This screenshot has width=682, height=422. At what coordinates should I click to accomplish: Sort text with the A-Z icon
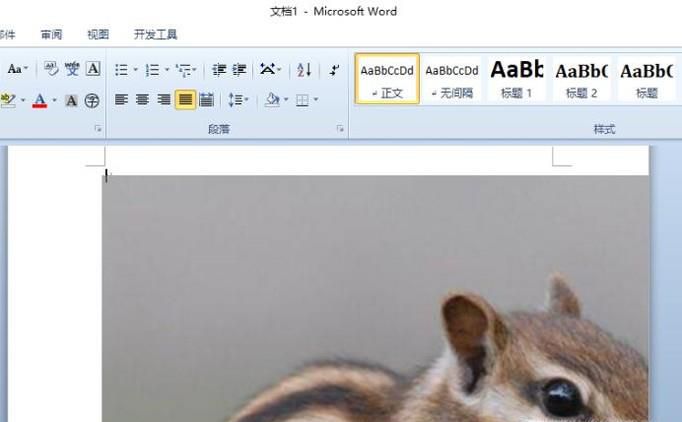pyautogui.click(x=304, y=70)
